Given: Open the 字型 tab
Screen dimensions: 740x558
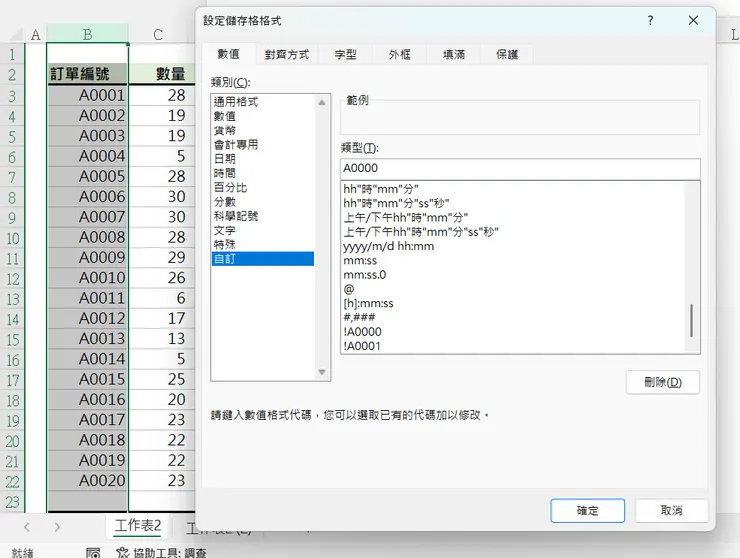Looking at the screenshot, I should click(345, 55).
